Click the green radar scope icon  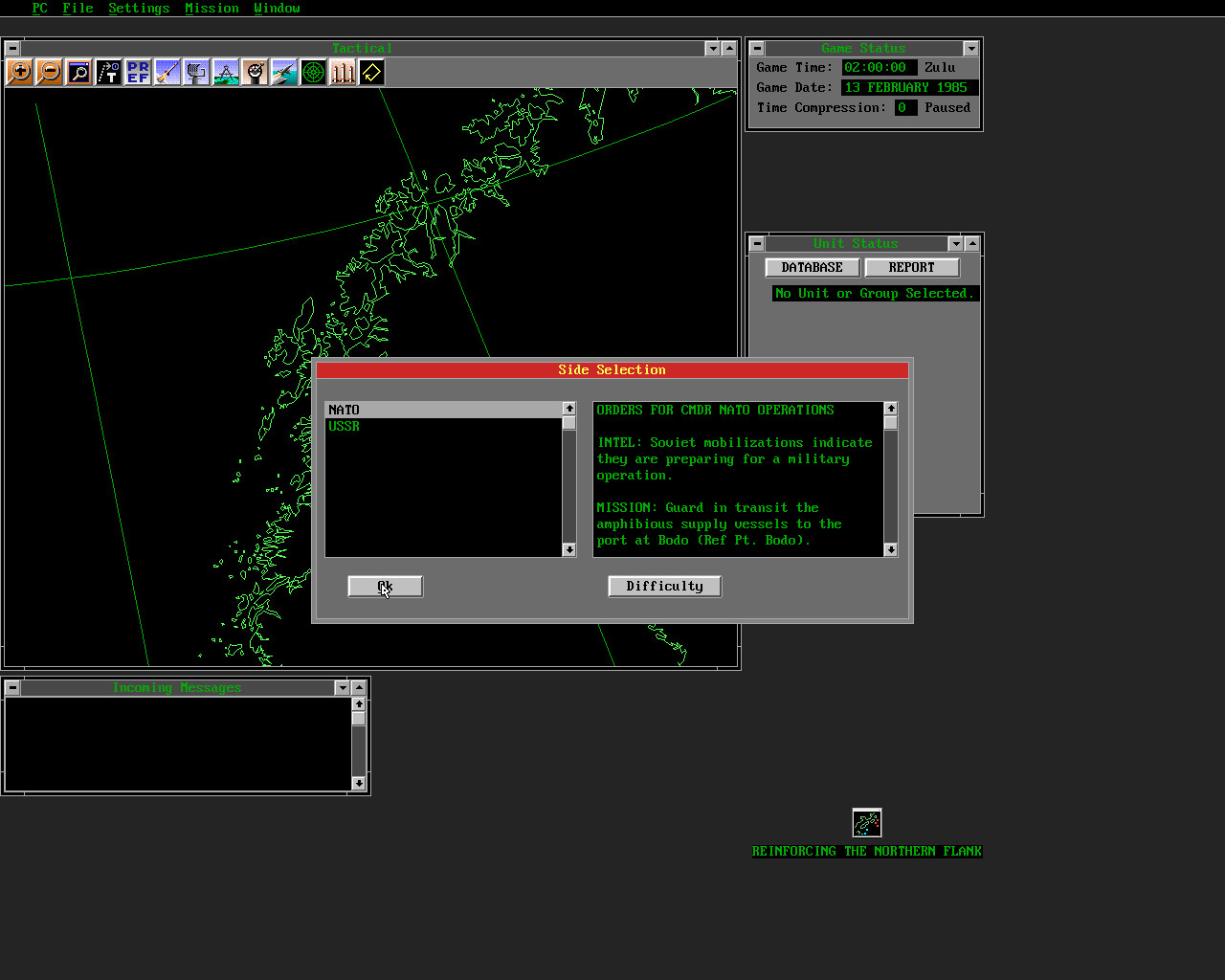pos(313,73)
